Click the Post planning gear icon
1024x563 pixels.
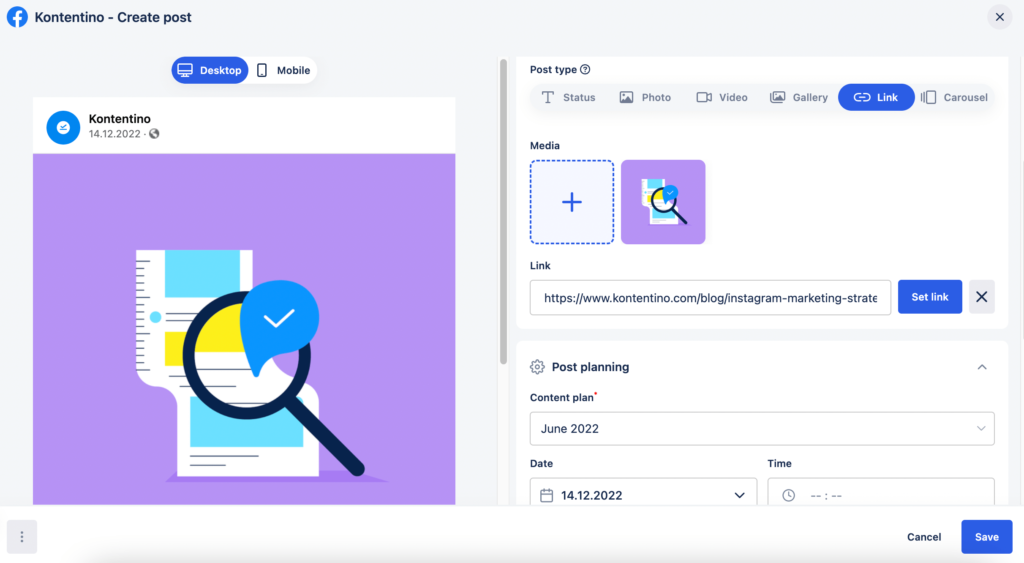tap(537, 367)
